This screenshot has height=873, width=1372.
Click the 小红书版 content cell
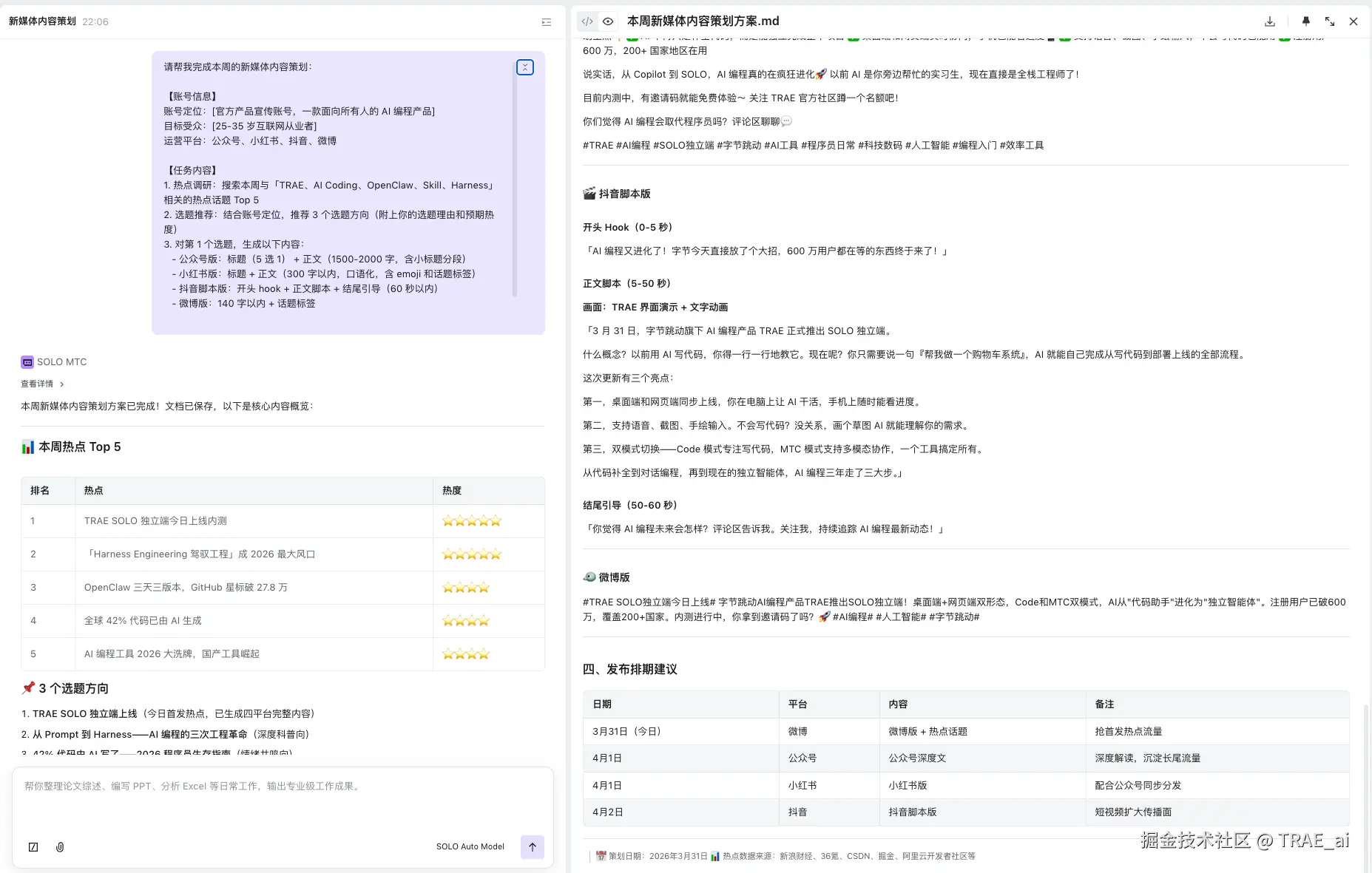(x=982, y=785)
